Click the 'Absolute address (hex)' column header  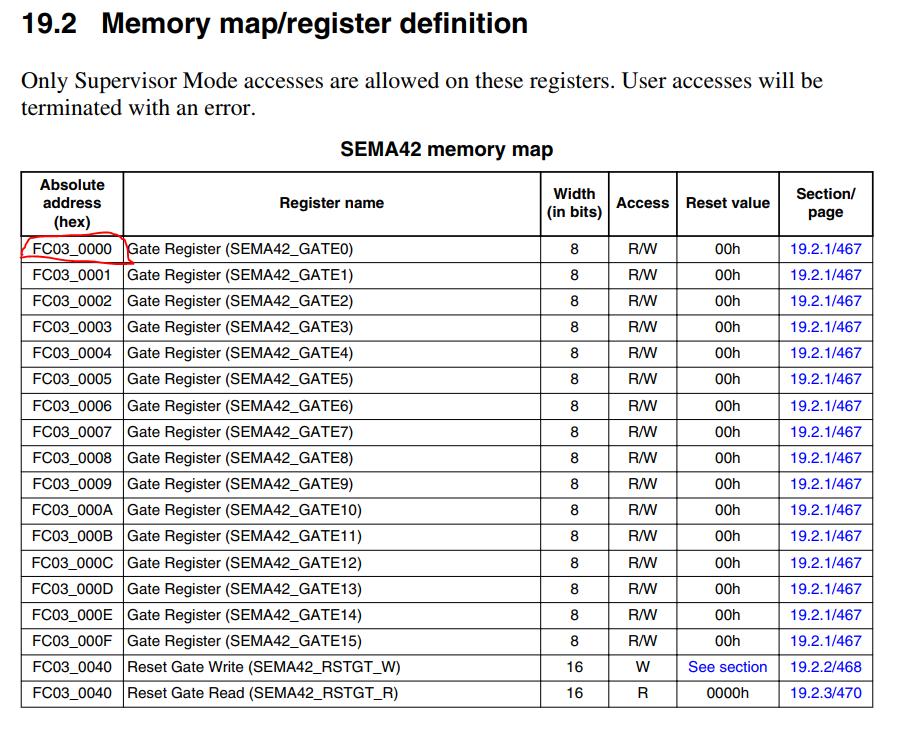[72, 203]
